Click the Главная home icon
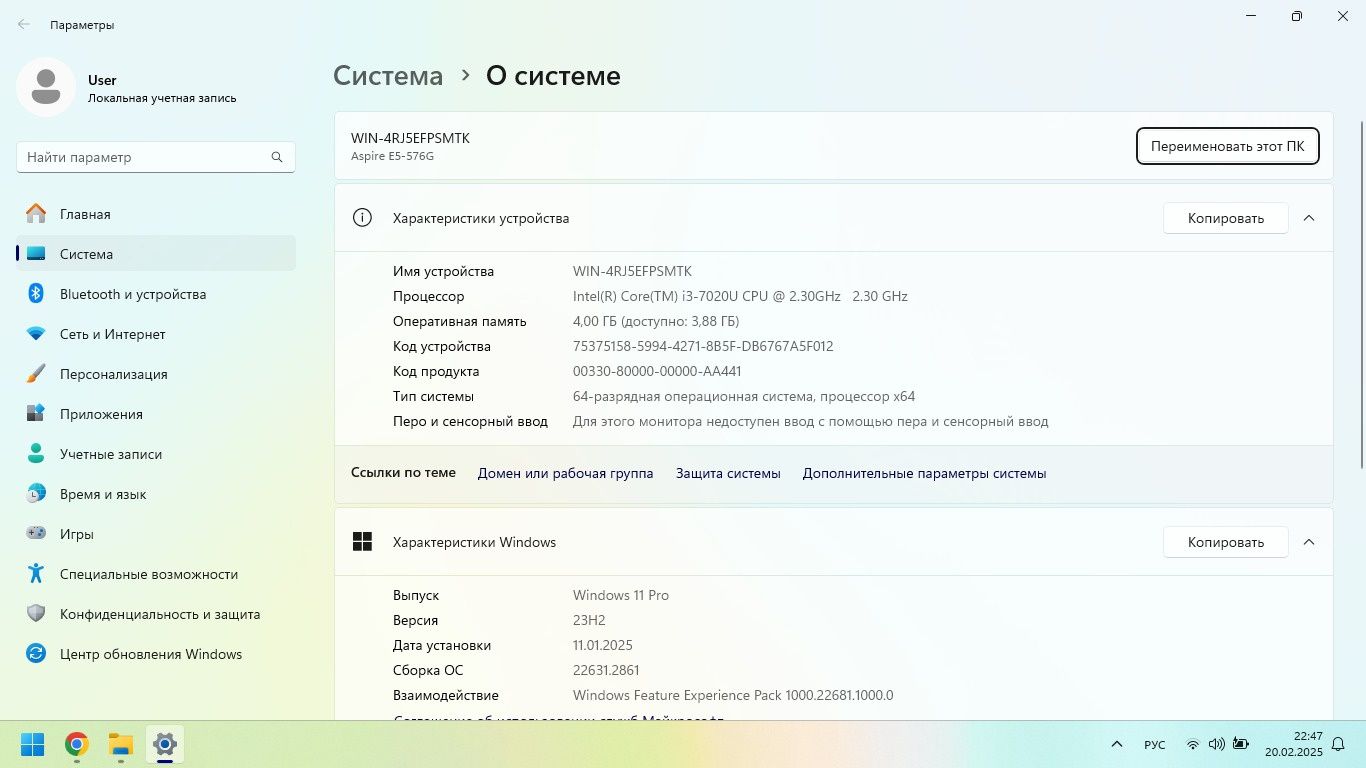The height and width of the screenshot is (768, 1366). [36, 213]
